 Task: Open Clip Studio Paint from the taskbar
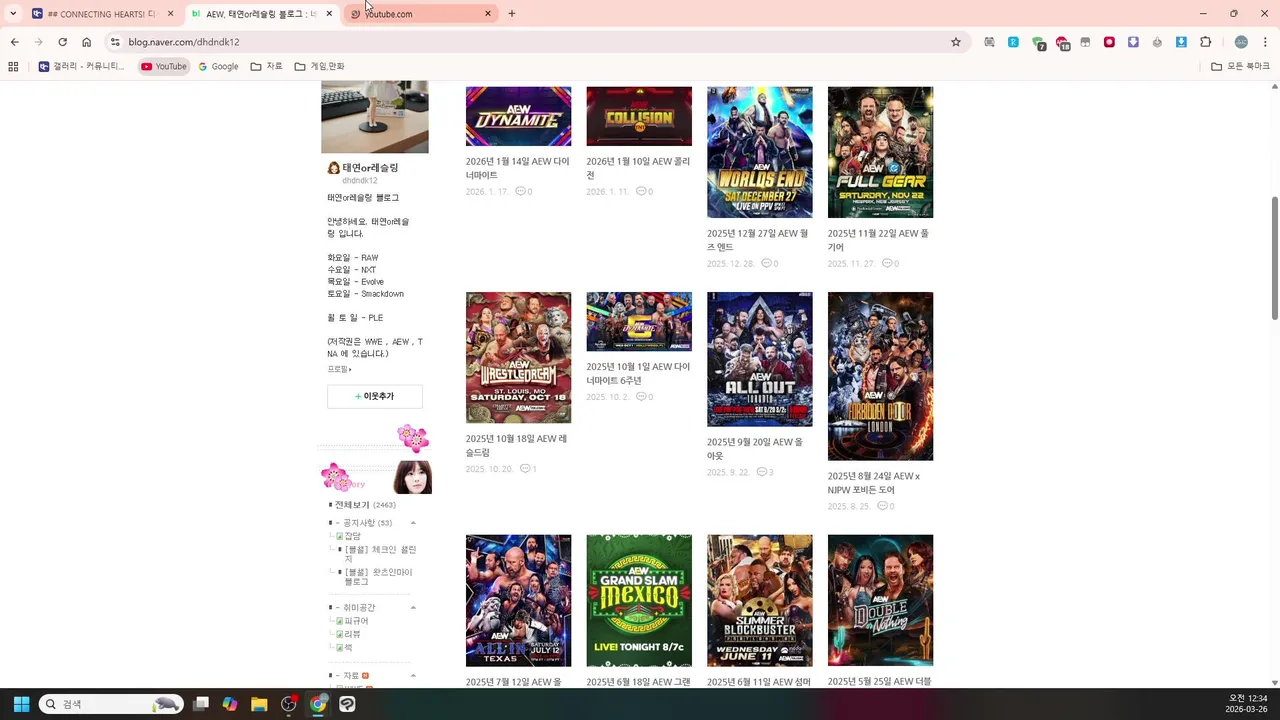point(347,704)
